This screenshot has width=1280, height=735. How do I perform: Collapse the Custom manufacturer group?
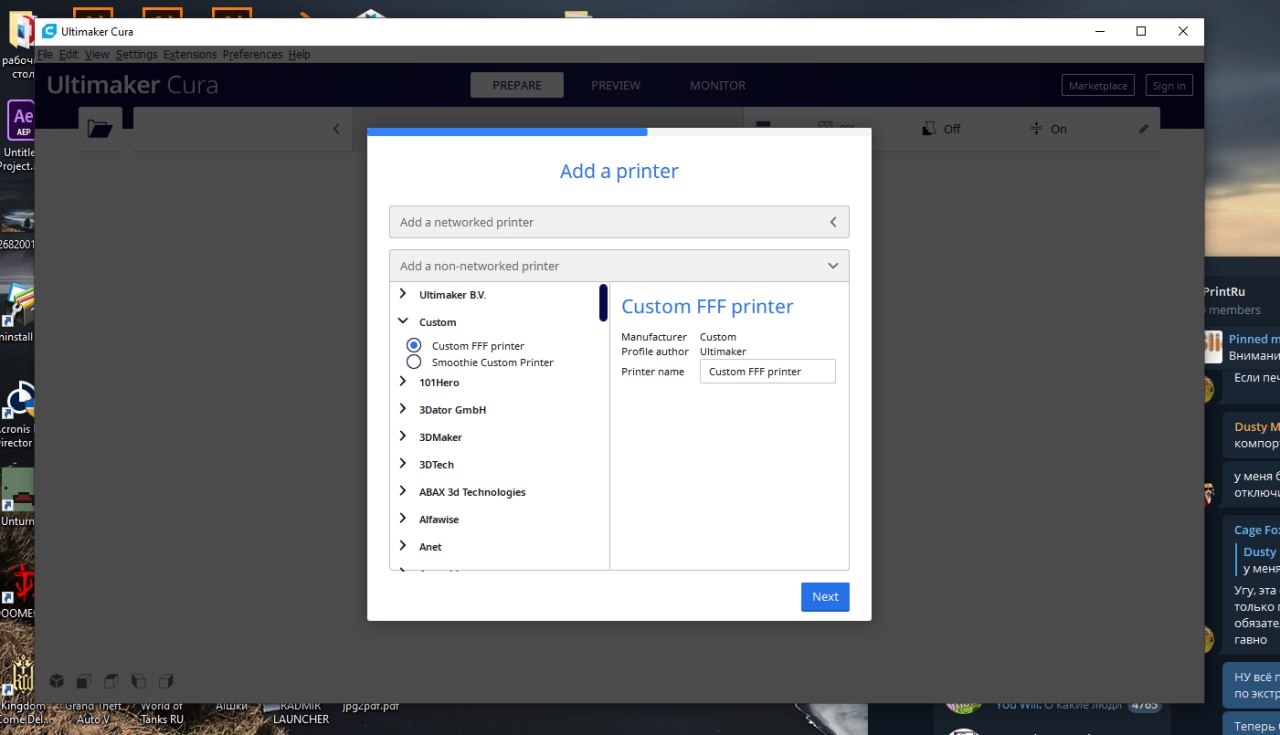click(403, 322)
